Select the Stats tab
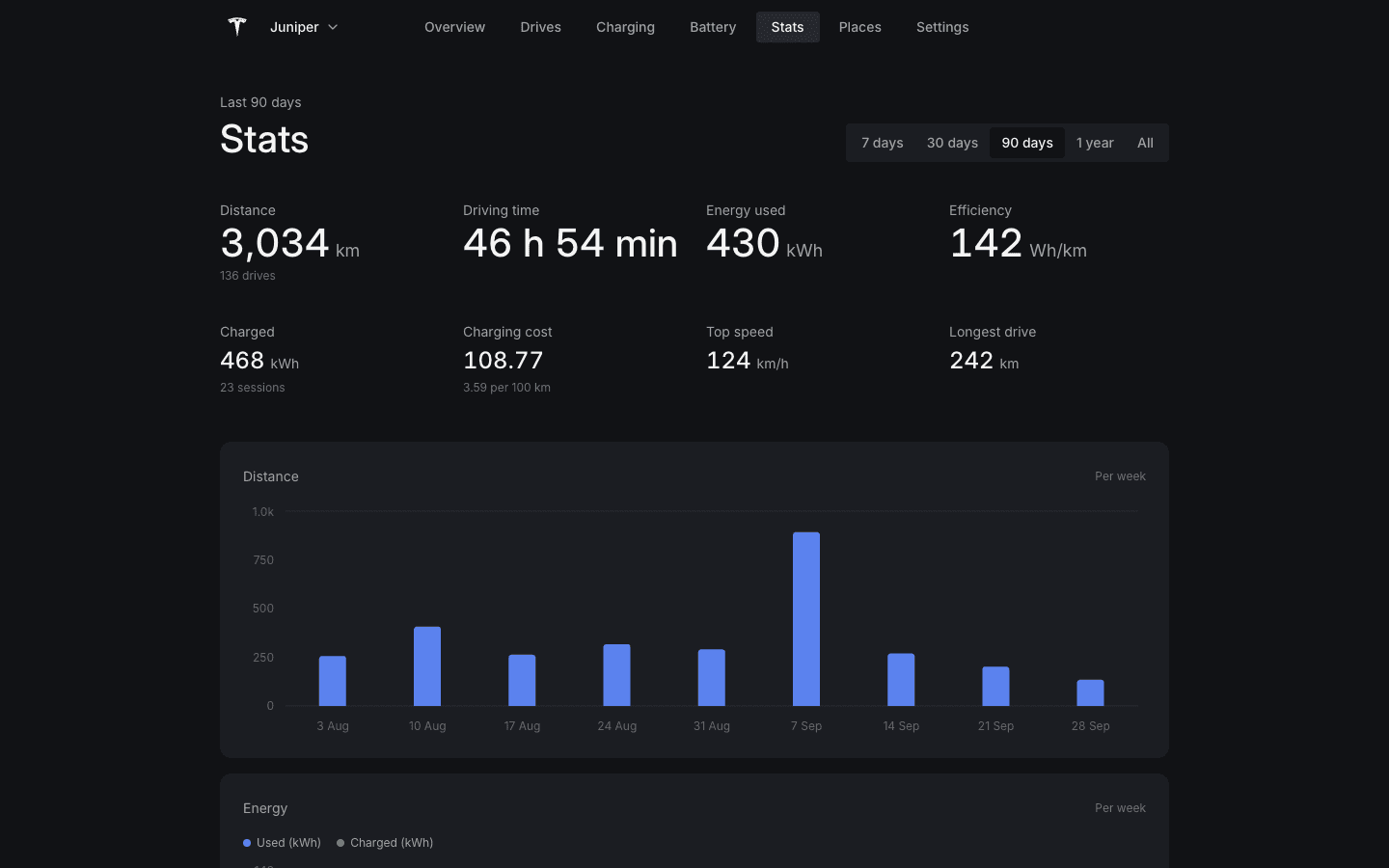The image size is (1389, 868). pos(787,27)
